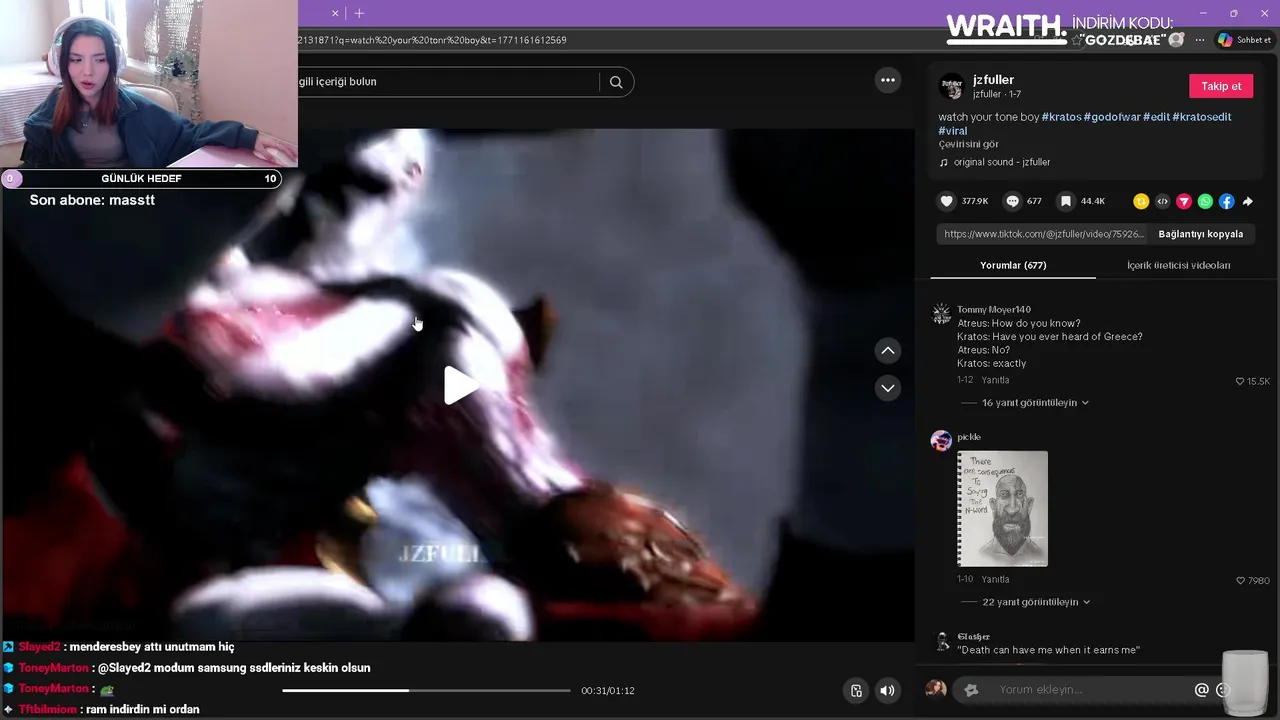Viewport: 1280px width, 720px height.
Task: Reply to Tommy Moyer140's comment
Action: [995, 380]
